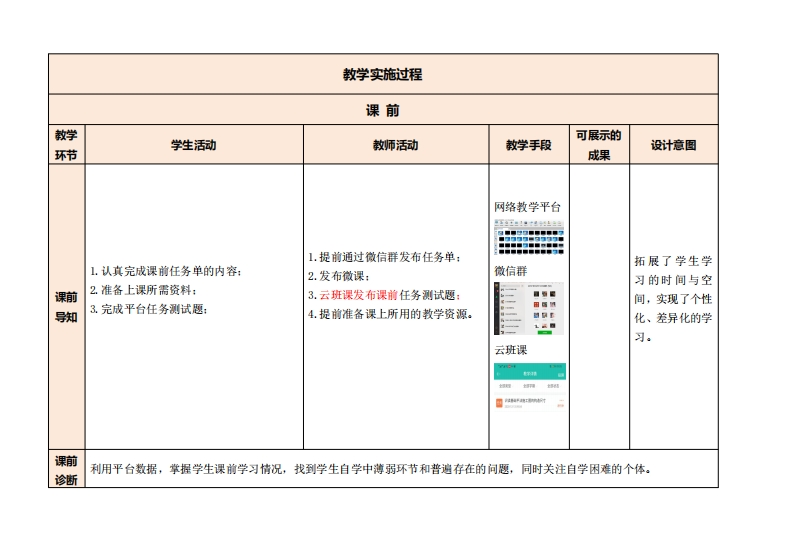Click the green header bar in 云班课 image
This screenshot has height=560, width=793.
(529, 371)
